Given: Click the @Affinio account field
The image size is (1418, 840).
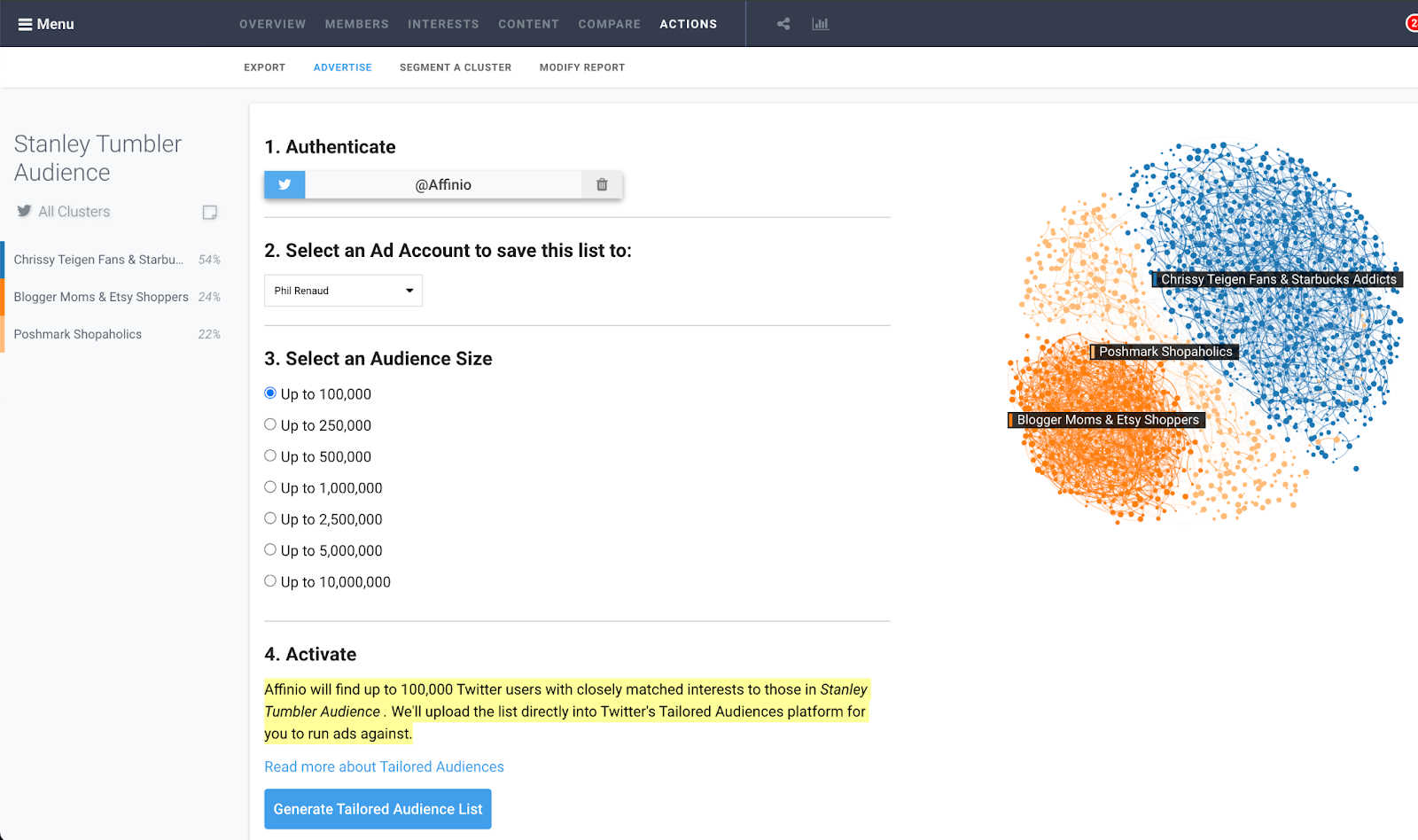Looking at the screenshot, I should tap(443, 184).
